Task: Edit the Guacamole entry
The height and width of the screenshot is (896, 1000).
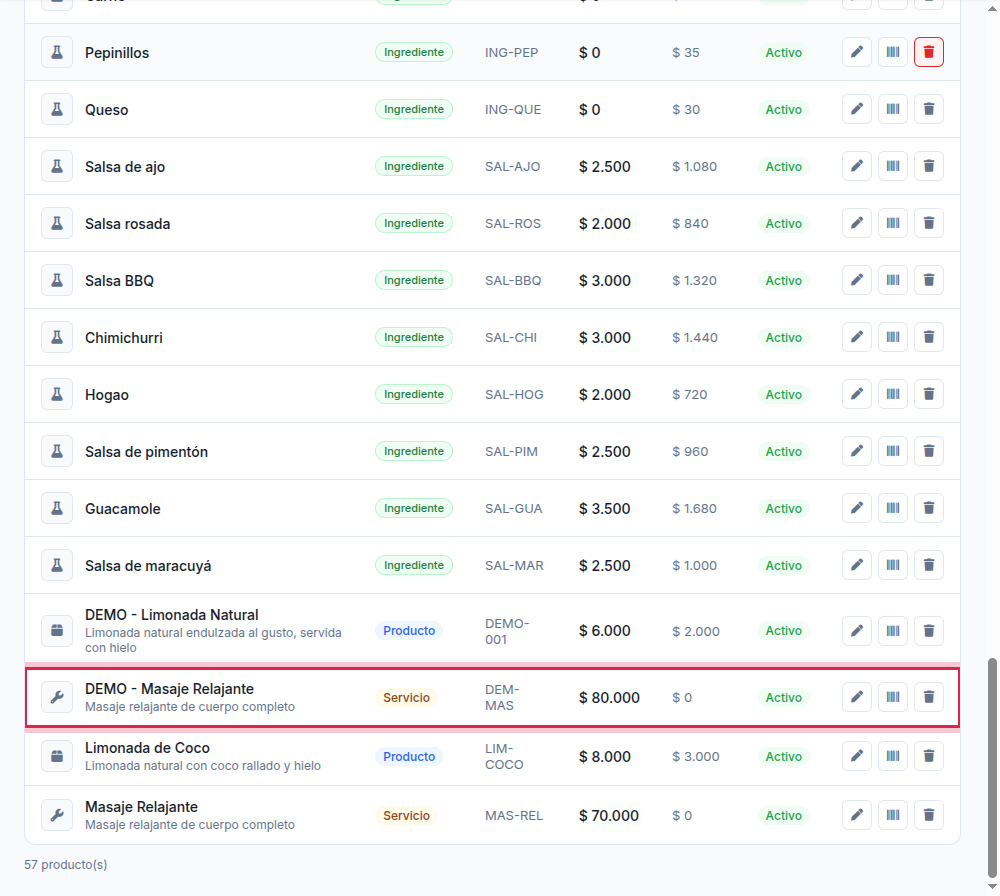Action: coord(857,508)
